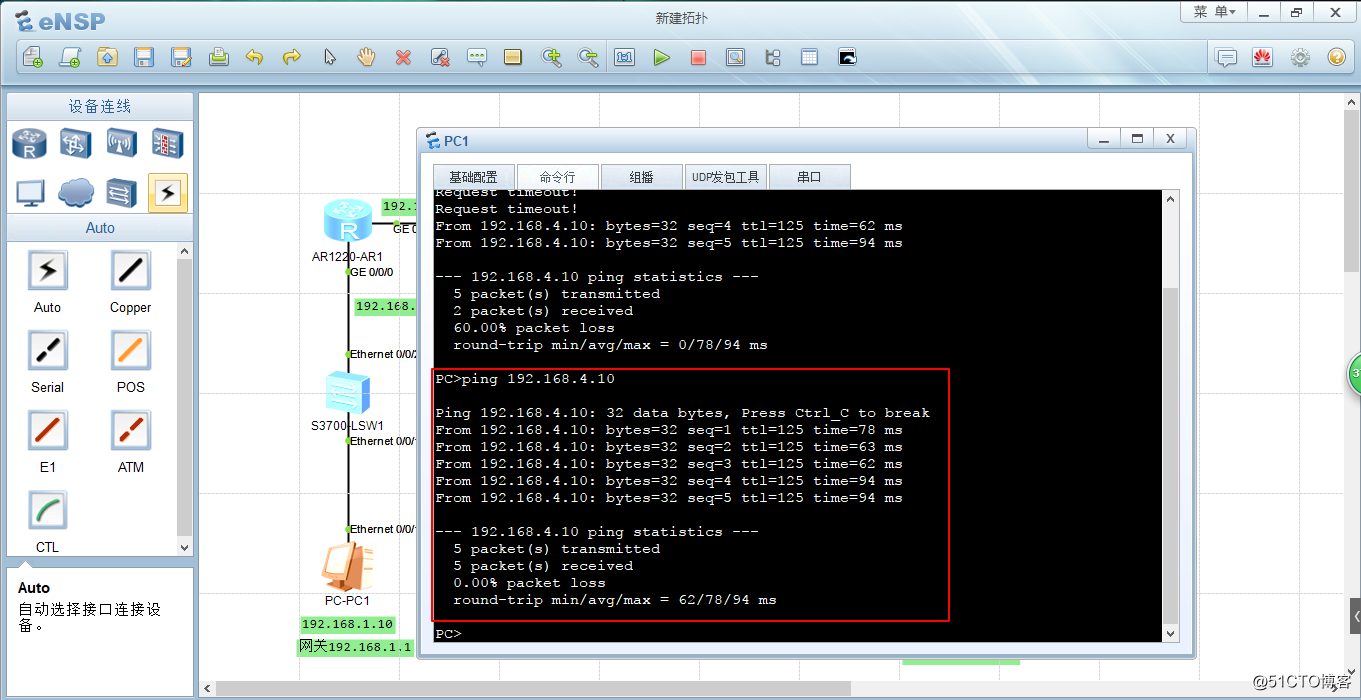1361x700 pixels.
Task: Select the AR1220-AR1 router on canvas
Action: tap(347, 221)
